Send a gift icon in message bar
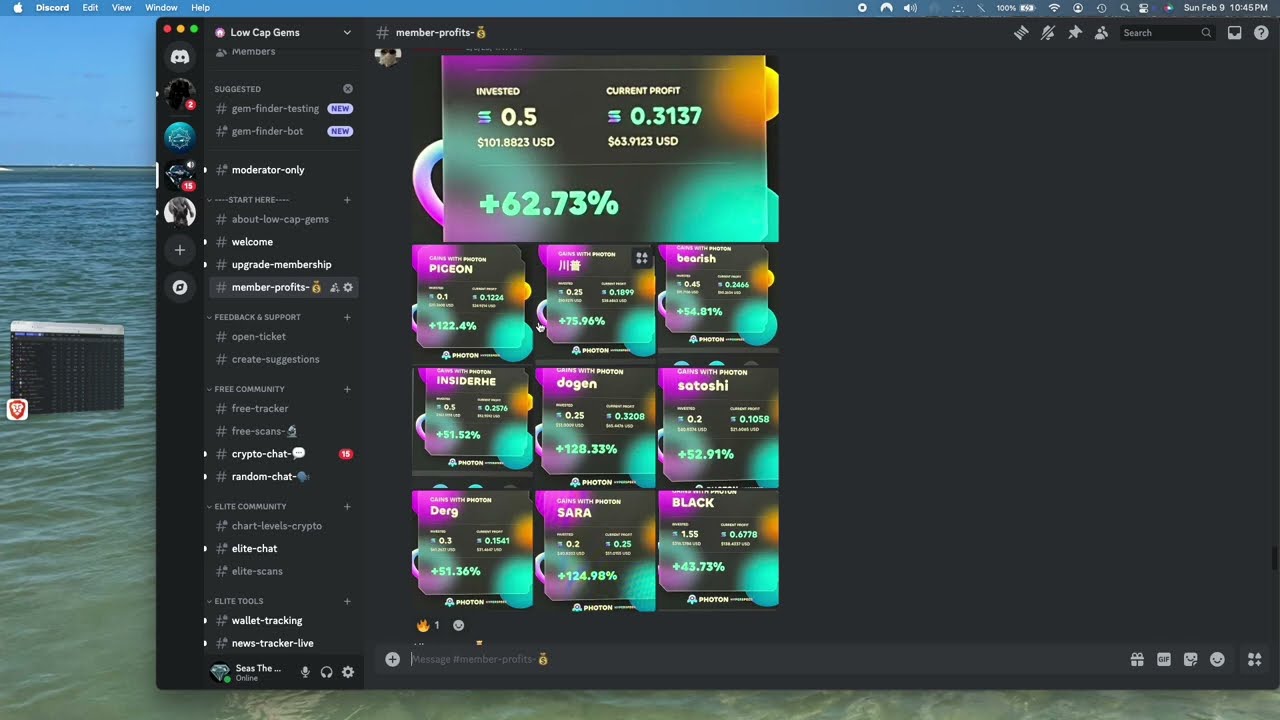The image size is (1280, 720). tap(1137, 659)
